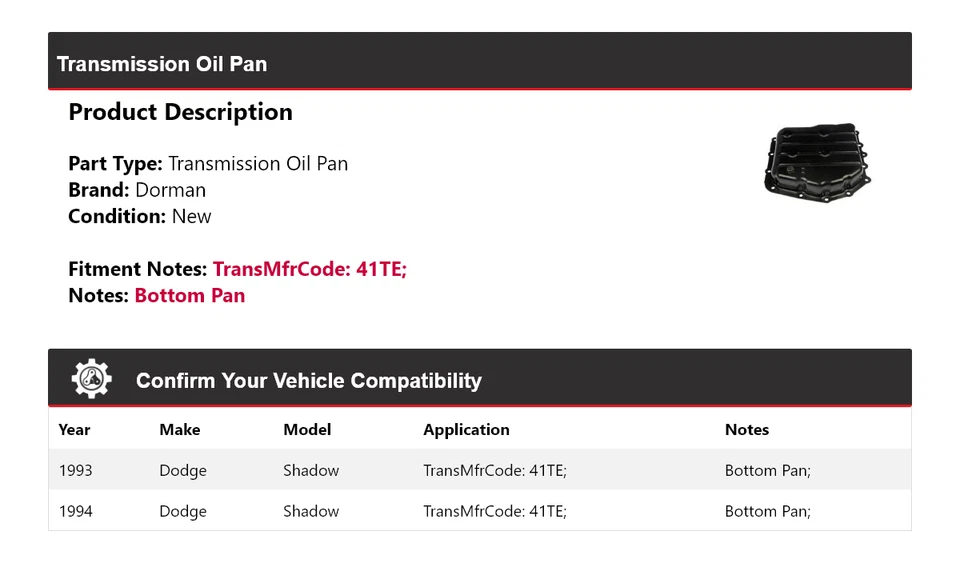This screenshot has height=563, width=960.
Task: Click the Brand: Dorman line
Action: (x=137, y=190)
